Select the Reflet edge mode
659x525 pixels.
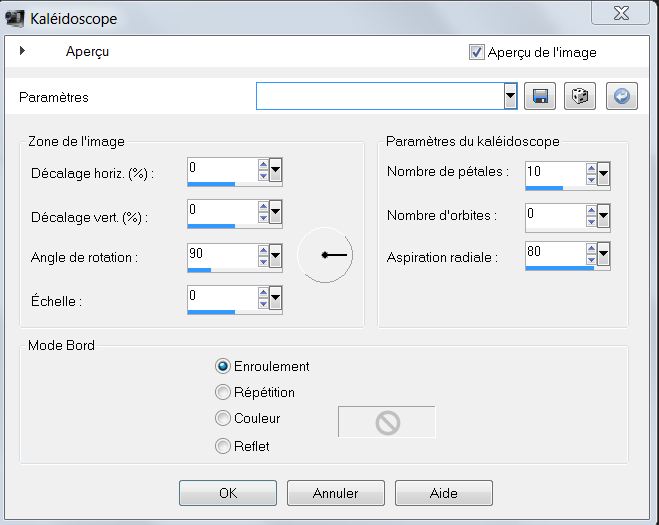coord(222,446)
